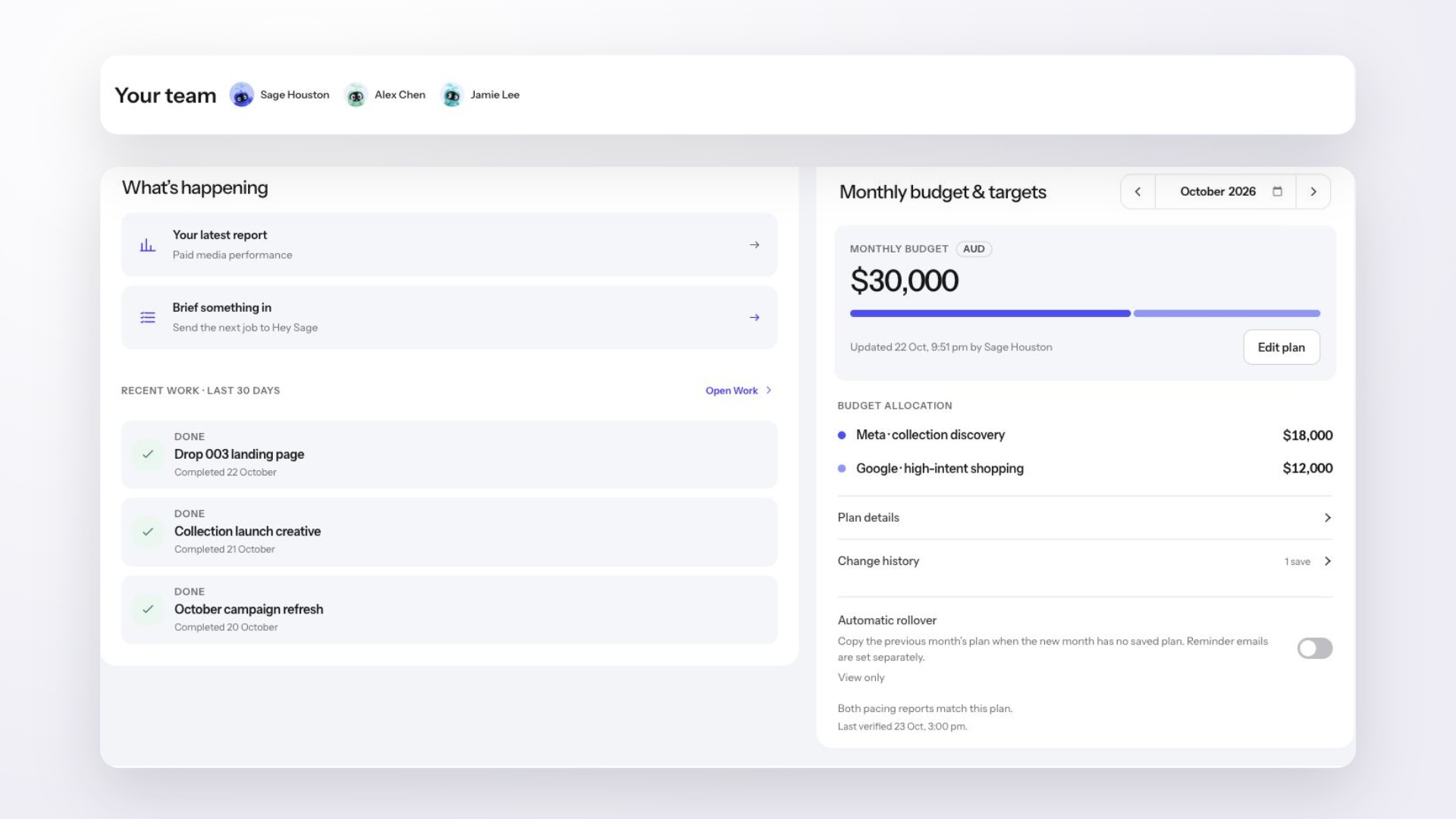Click the $30,000 monthly budget figure
Viewport: 1456px width, 819px height.
coord(904,281)
